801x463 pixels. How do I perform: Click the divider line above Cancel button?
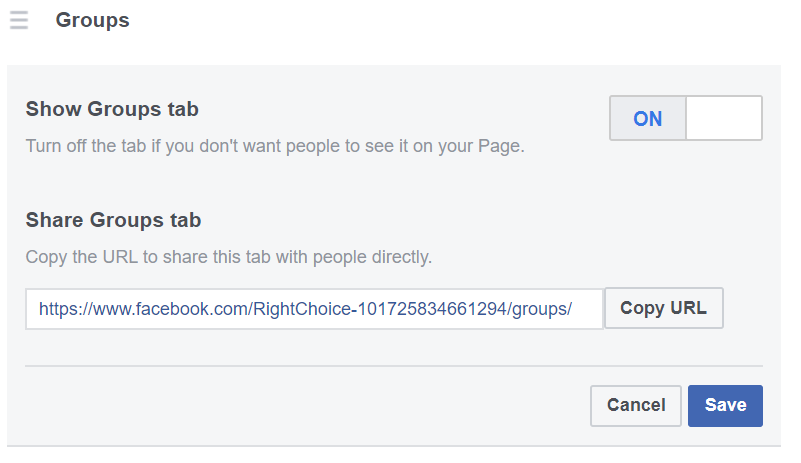pyautogui.click(x=394, y=366)
